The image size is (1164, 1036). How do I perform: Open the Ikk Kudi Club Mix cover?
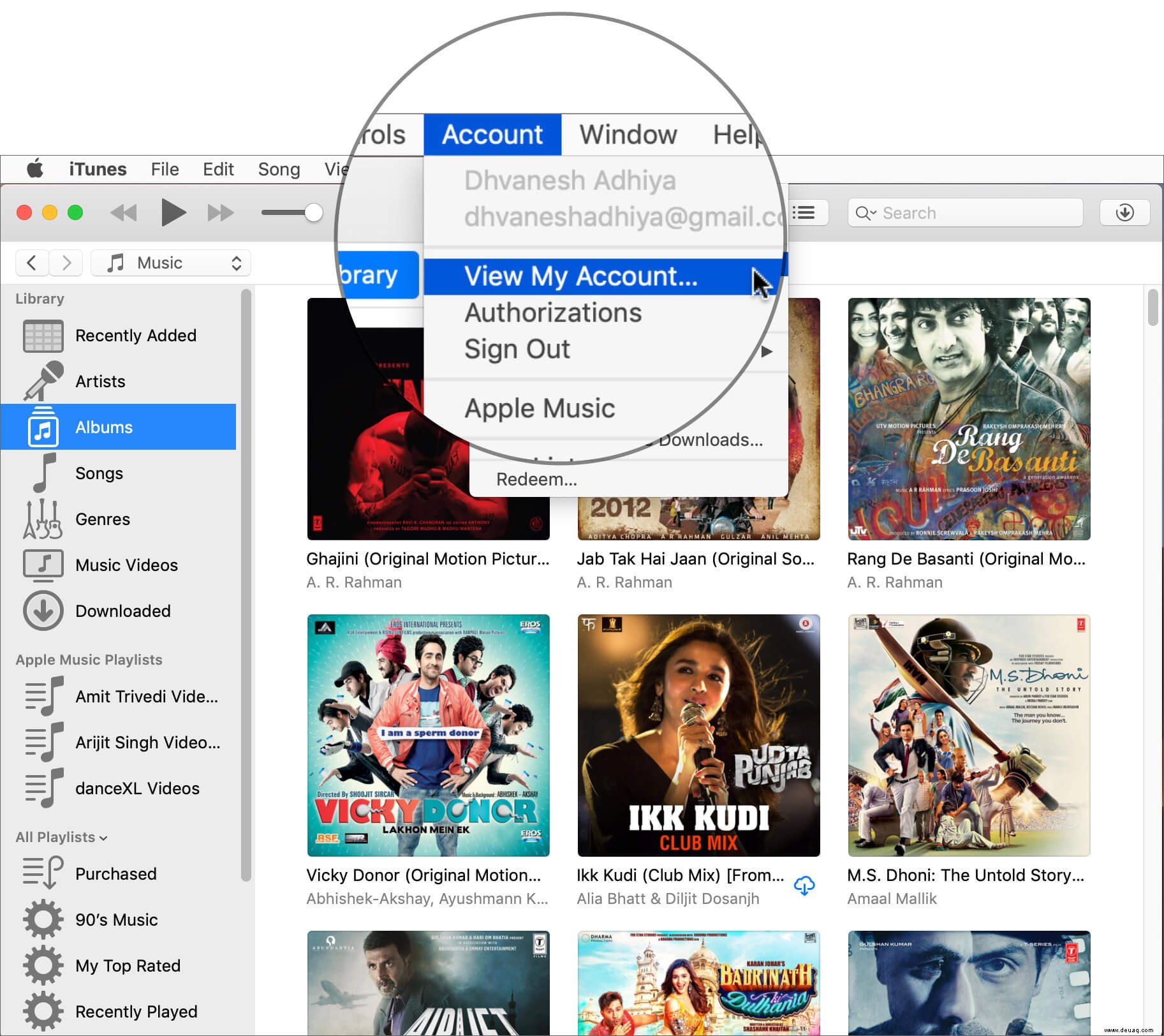(698, 736)
